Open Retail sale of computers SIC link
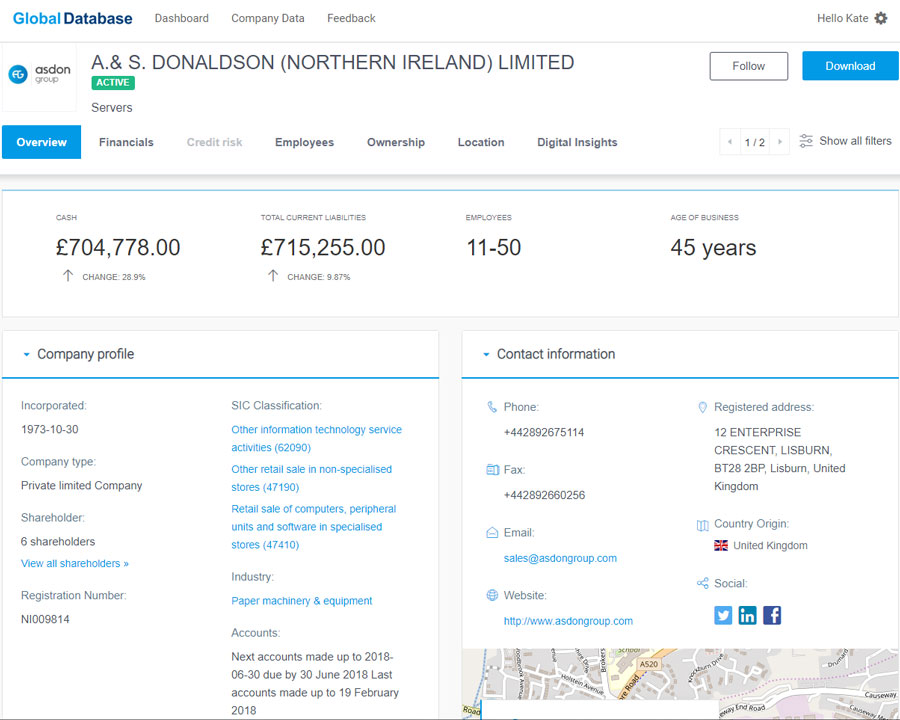The height and width of the screenshot is (720, 900). (314, 527)
